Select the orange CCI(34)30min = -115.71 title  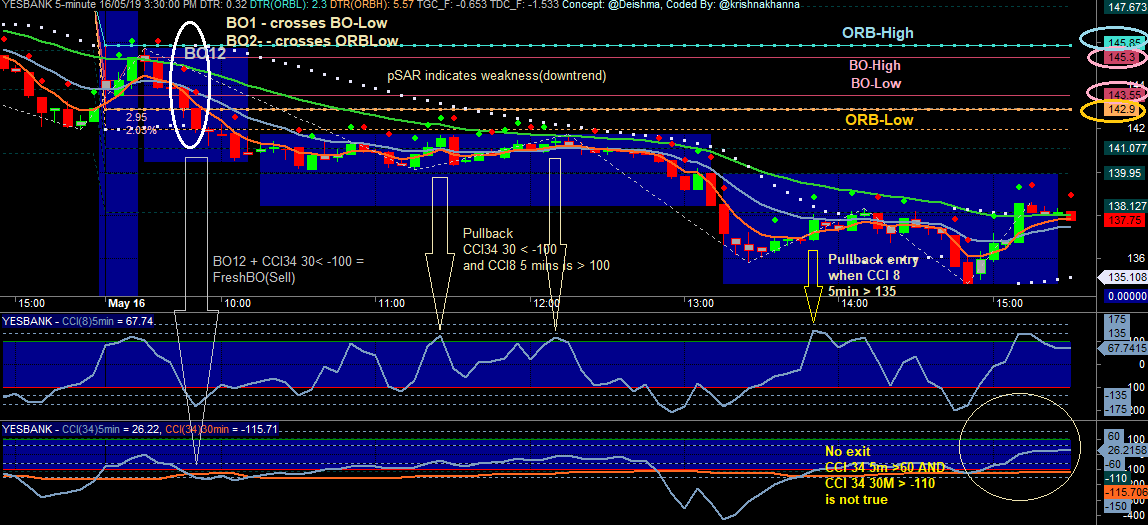coord(222,428)
